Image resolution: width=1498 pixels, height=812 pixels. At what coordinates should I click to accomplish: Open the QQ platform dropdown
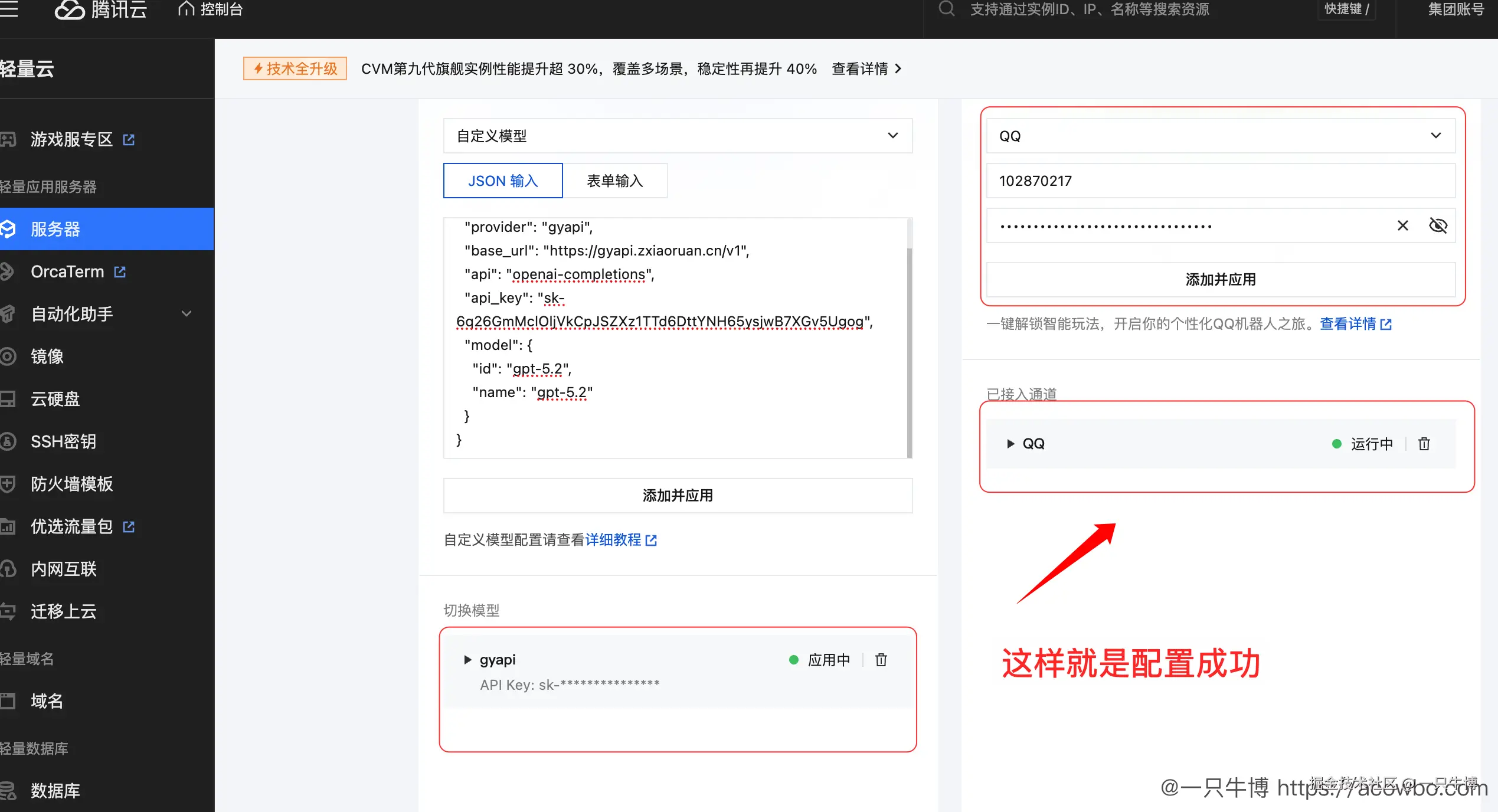(1437, 135)
